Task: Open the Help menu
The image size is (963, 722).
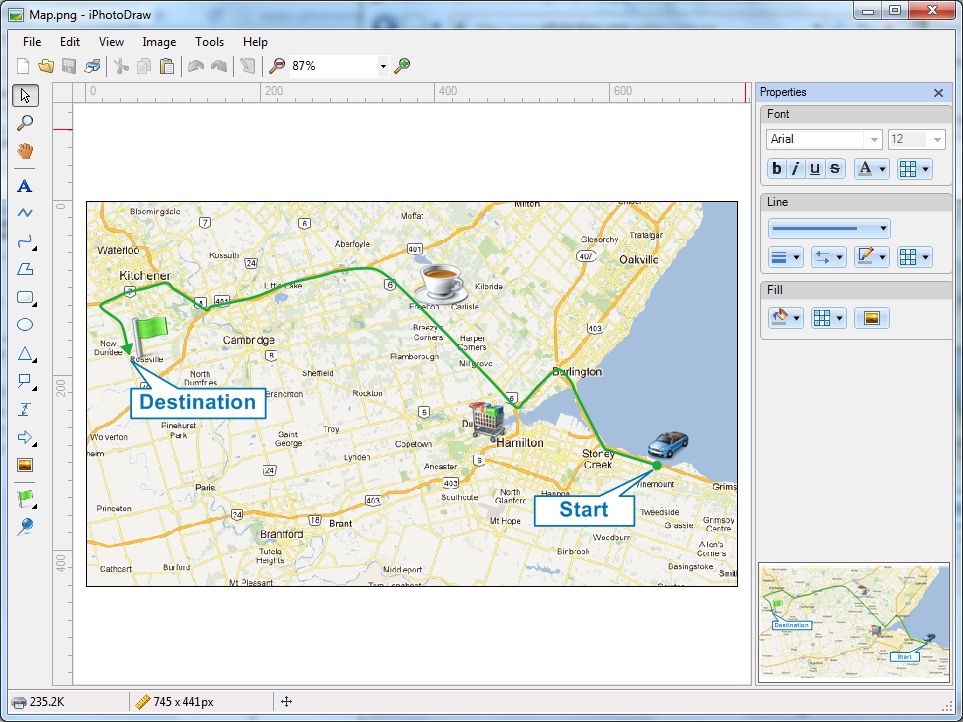Action: 255,42
